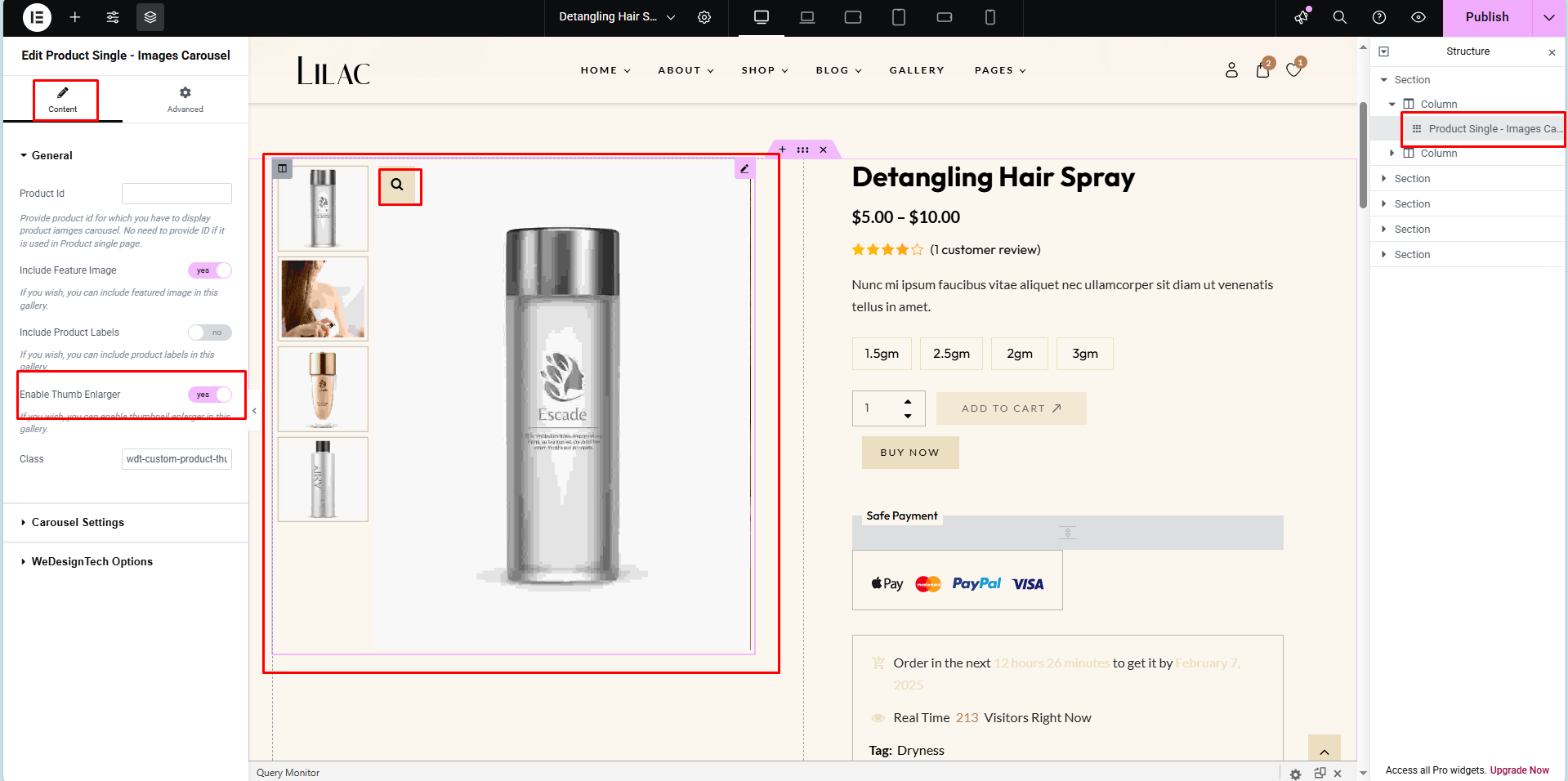Click Query Monitor settings gear icon
Screen dimensions: 1568x781
point(1295,774)
